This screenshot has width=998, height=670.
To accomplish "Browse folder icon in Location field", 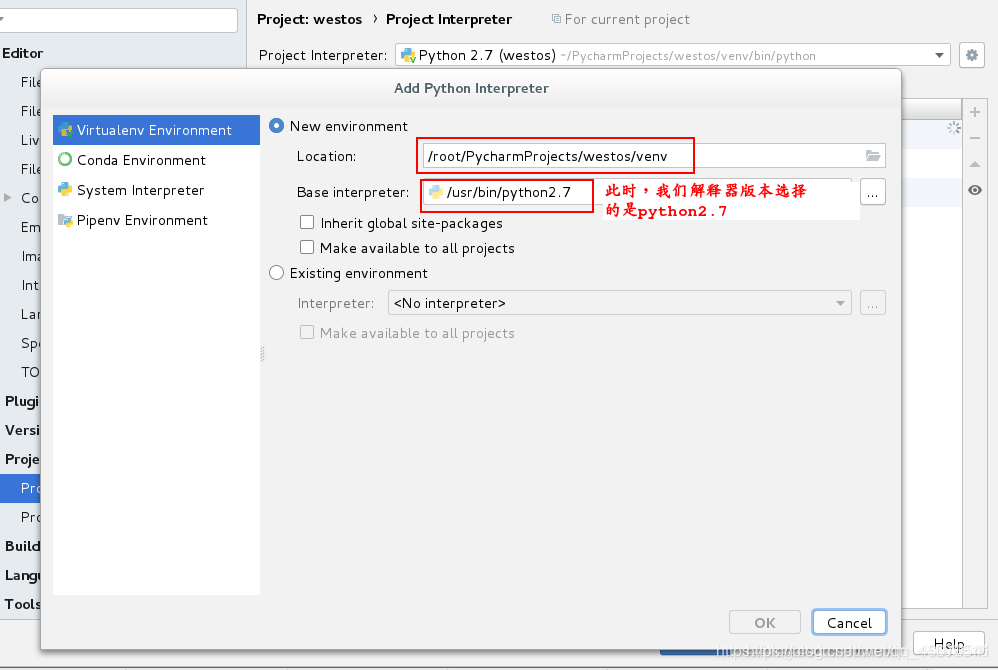I will (x=873, y=156).
